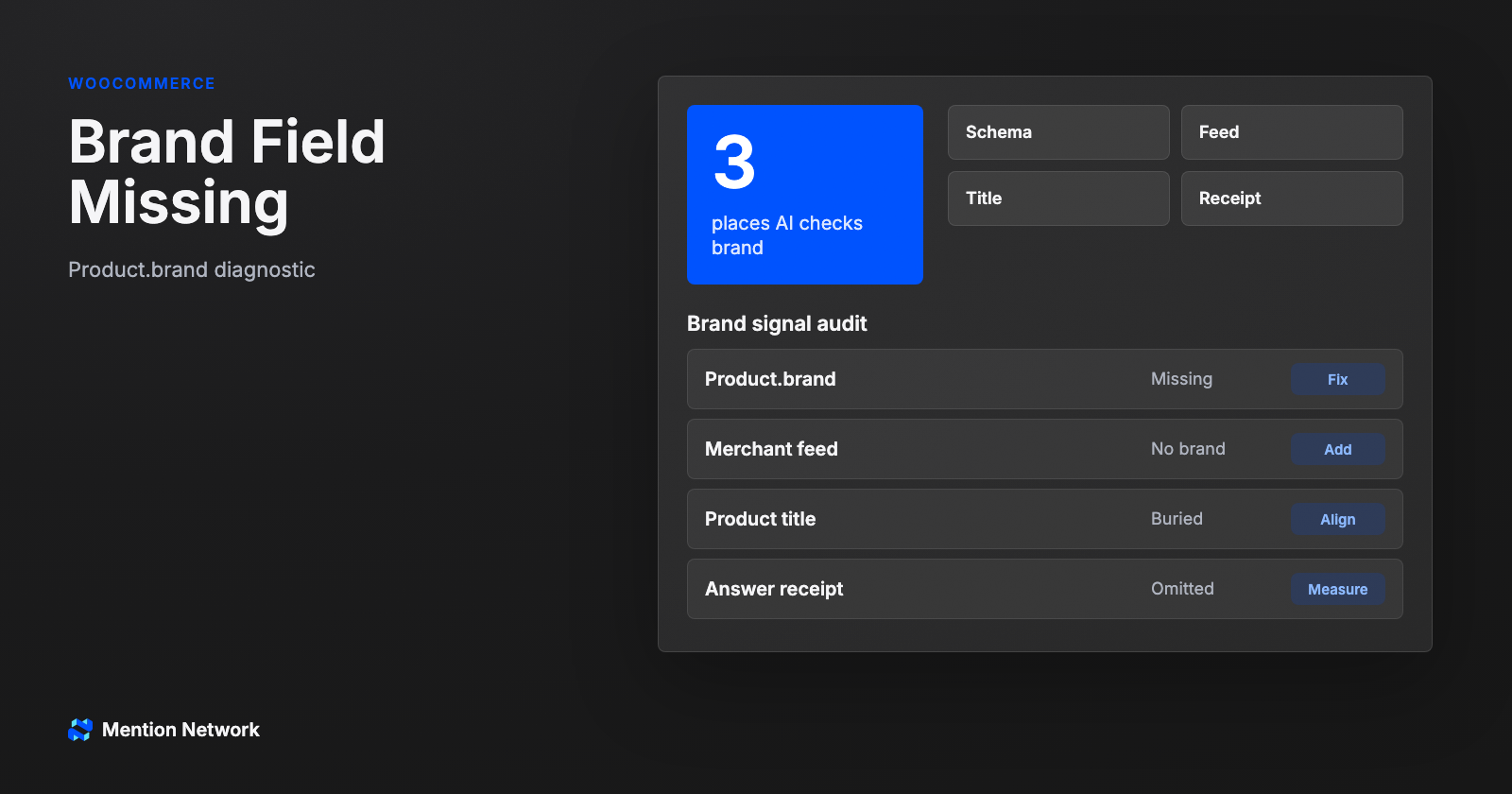Click the blue '3 places AI checks brand' card
The height and width of the screenshot is (794, 1512).
point(805,195)
